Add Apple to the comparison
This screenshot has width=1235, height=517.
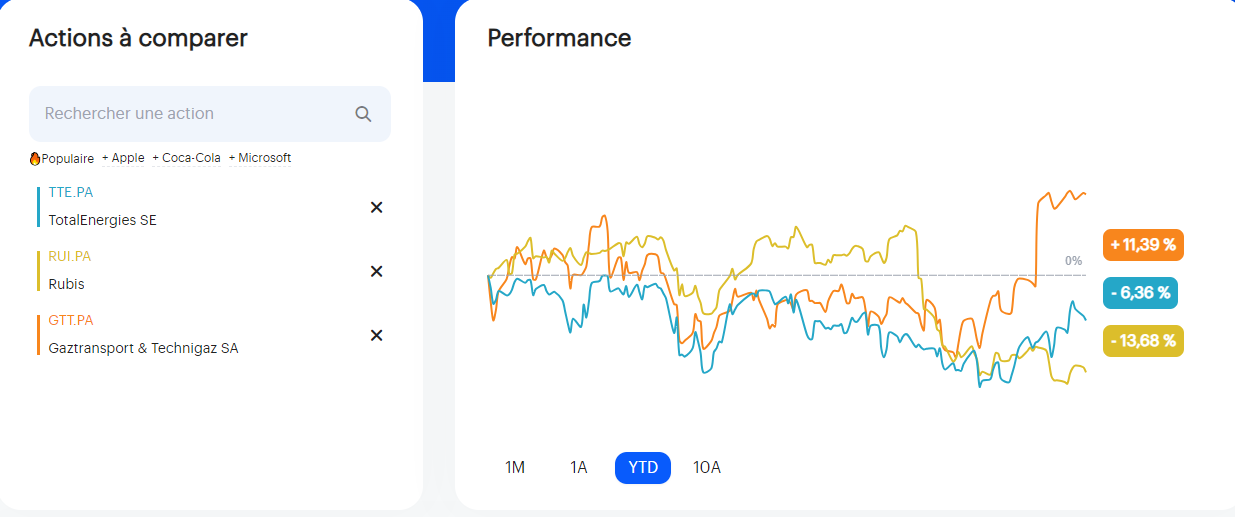point(123,158)
